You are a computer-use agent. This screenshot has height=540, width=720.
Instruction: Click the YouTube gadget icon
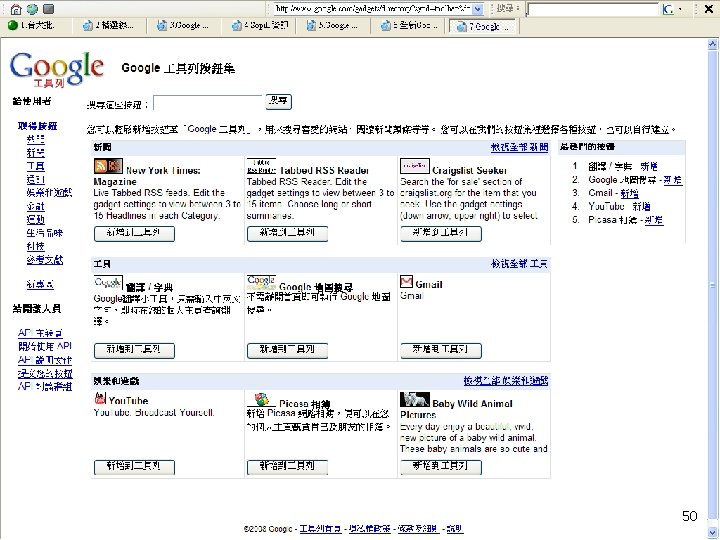tap(100, 398)
